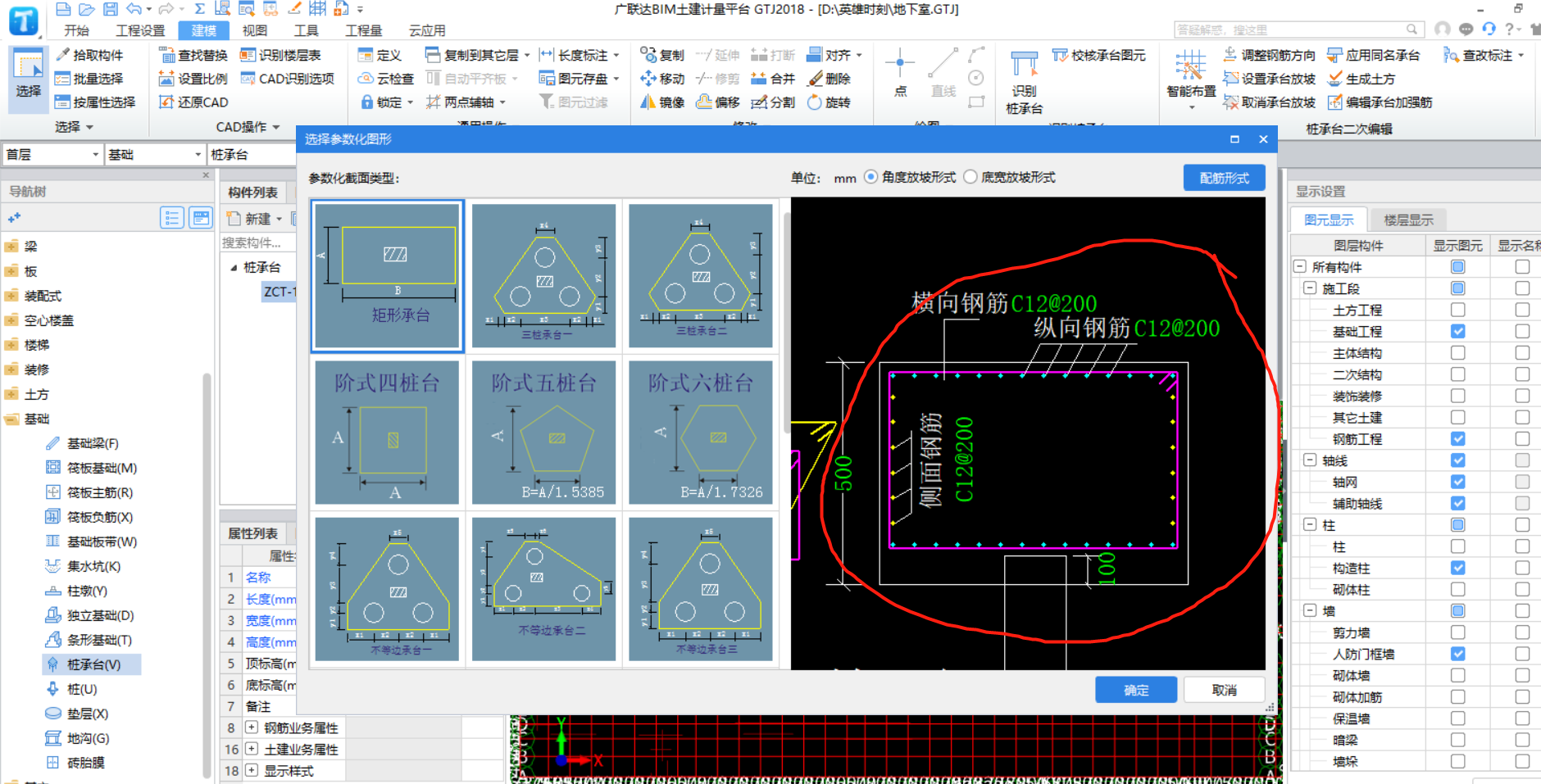Open the 云应用 ribbon tab

427,30
